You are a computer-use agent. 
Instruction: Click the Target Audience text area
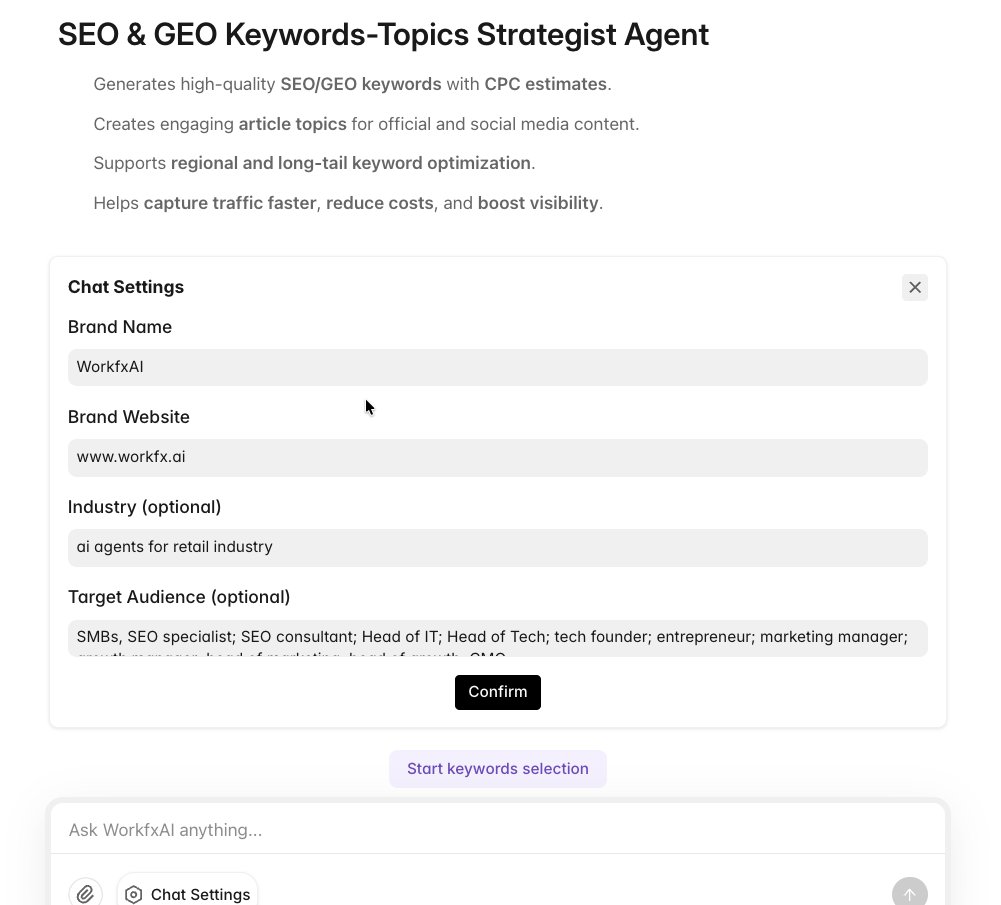(x=497, y=637)
